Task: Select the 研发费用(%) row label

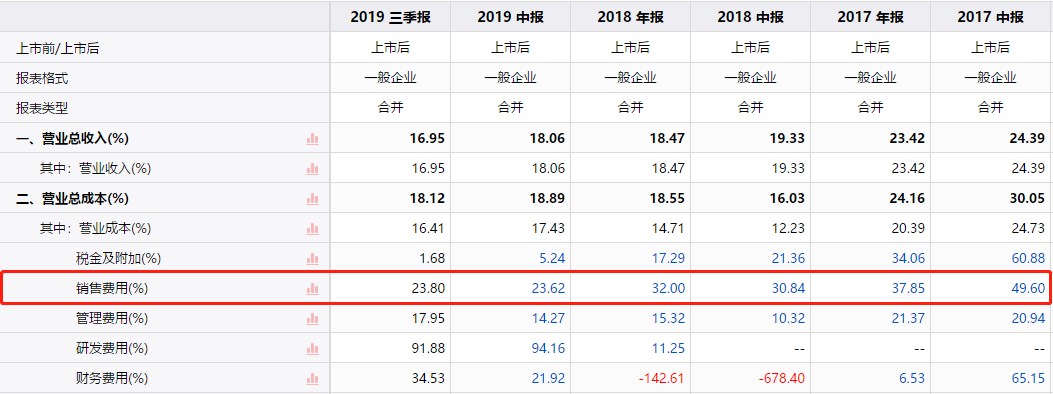Action: 111,348
